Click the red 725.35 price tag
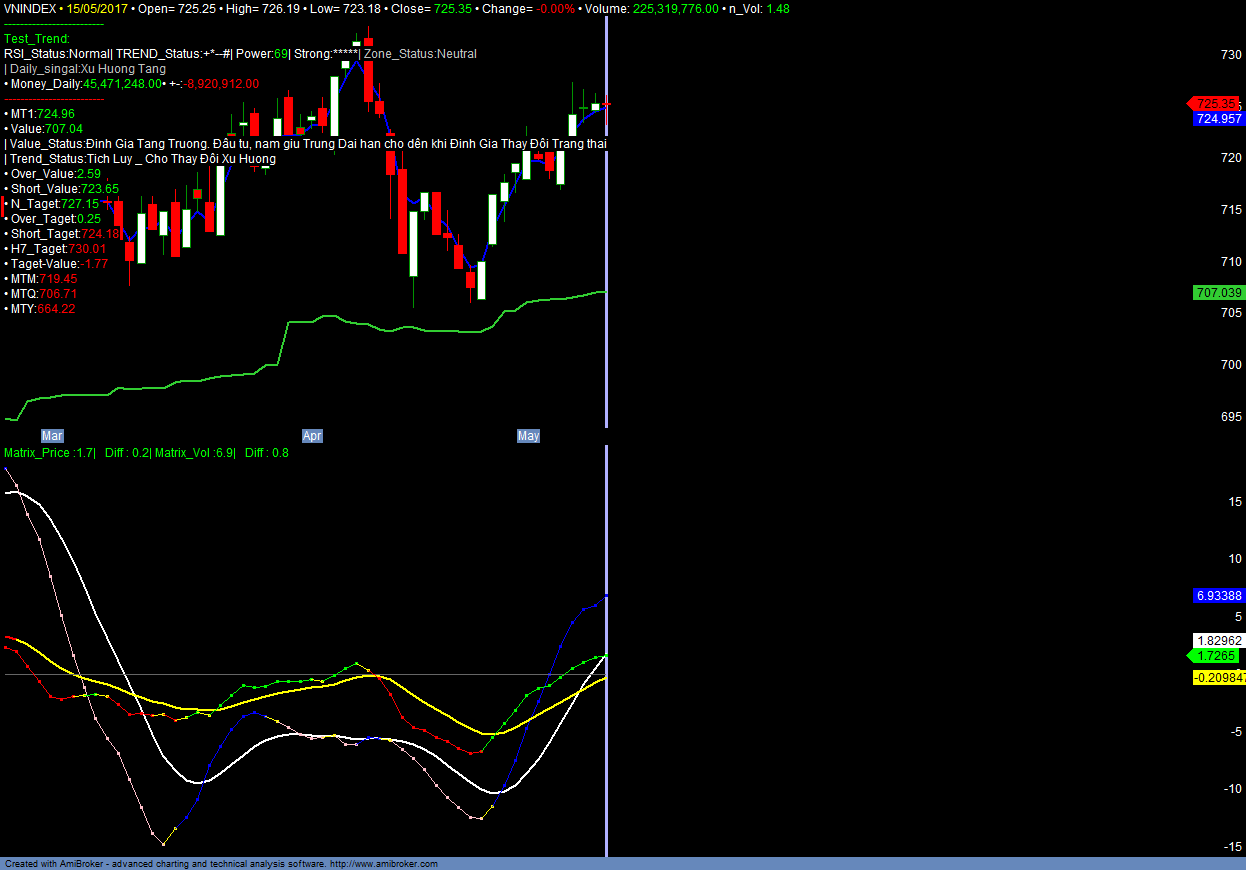 pos(1216,104)
